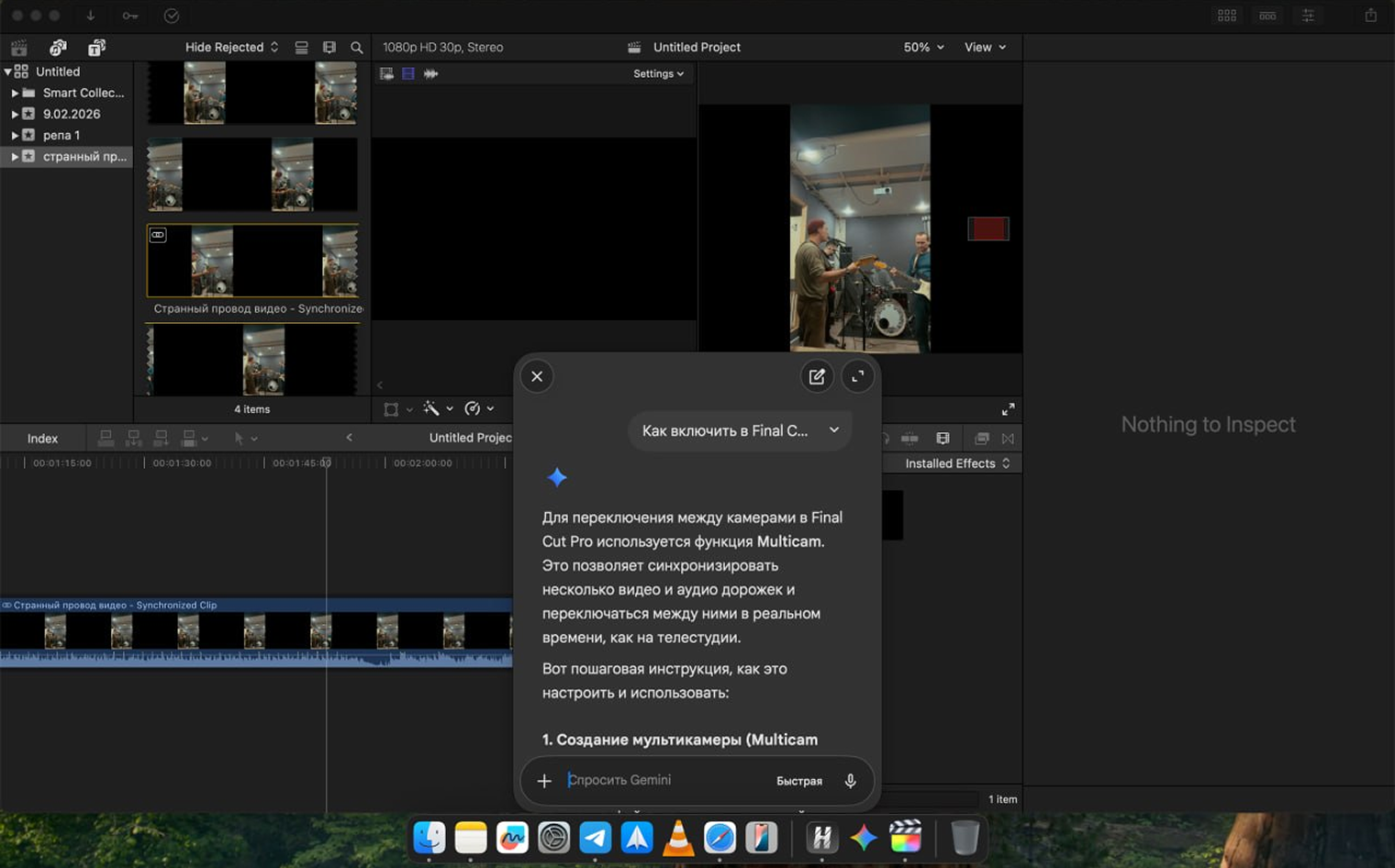1395x868 pixels.
Task: Click Untitled Project title above viewer
Action: [x=697, y=47]
